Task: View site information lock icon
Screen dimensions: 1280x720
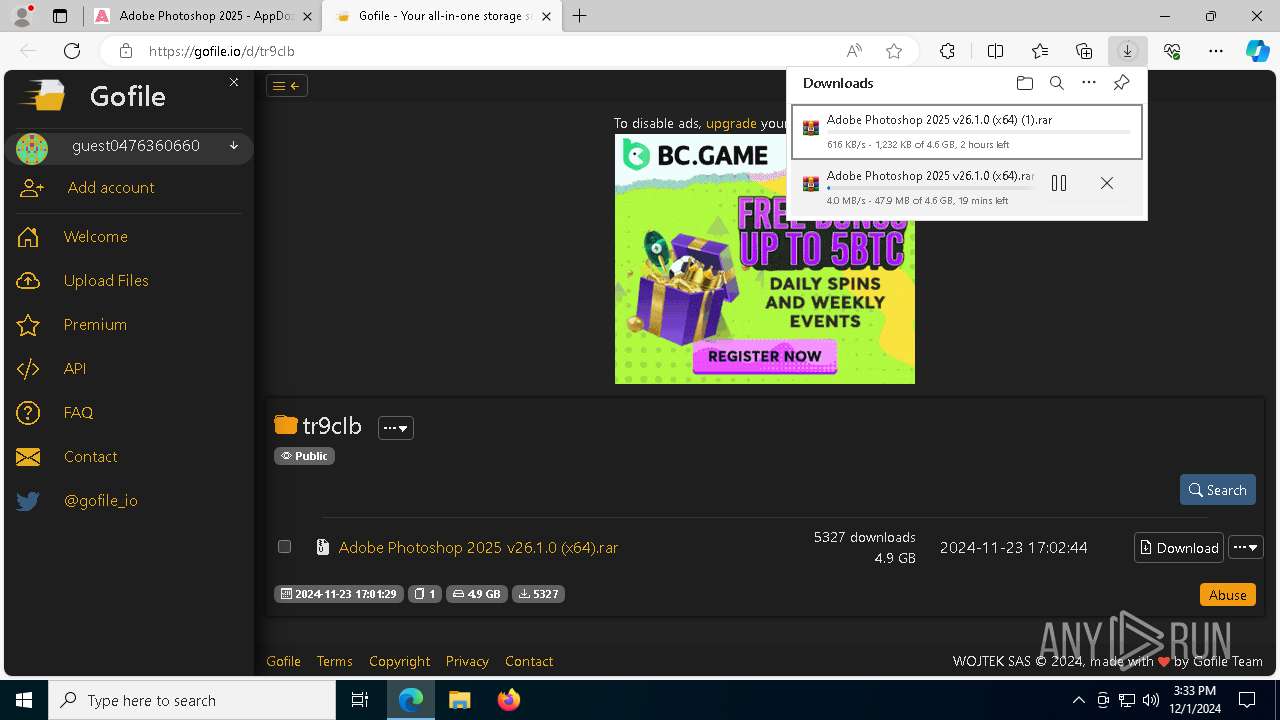Action: 125,51
